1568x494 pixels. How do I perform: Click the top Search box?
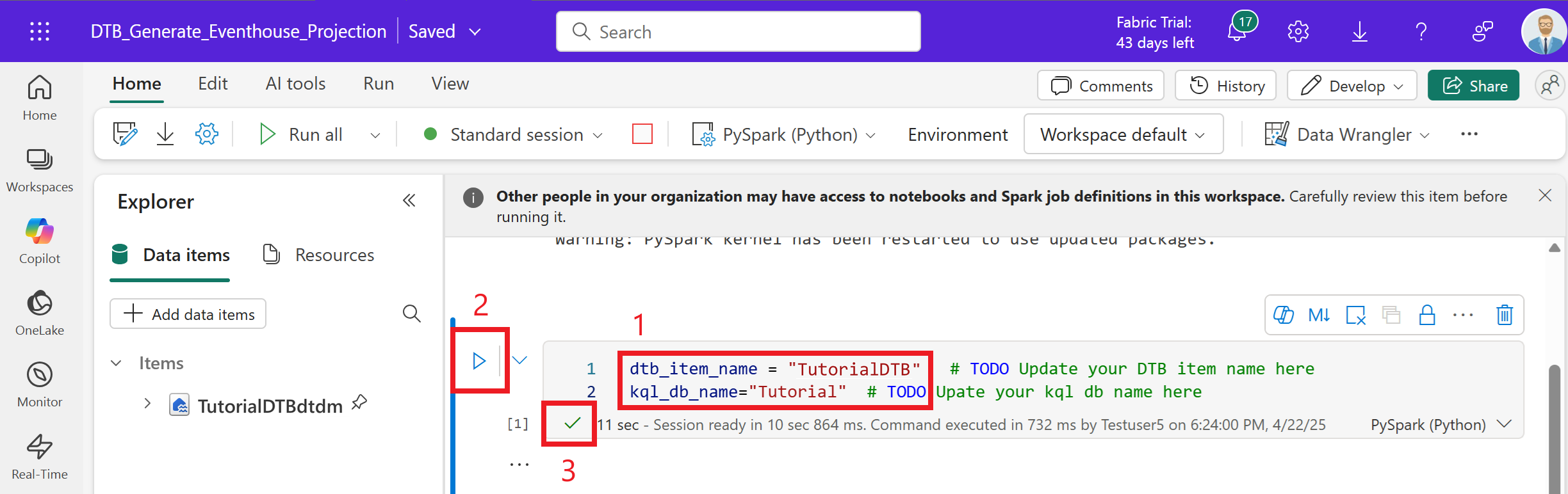(739, 31)
